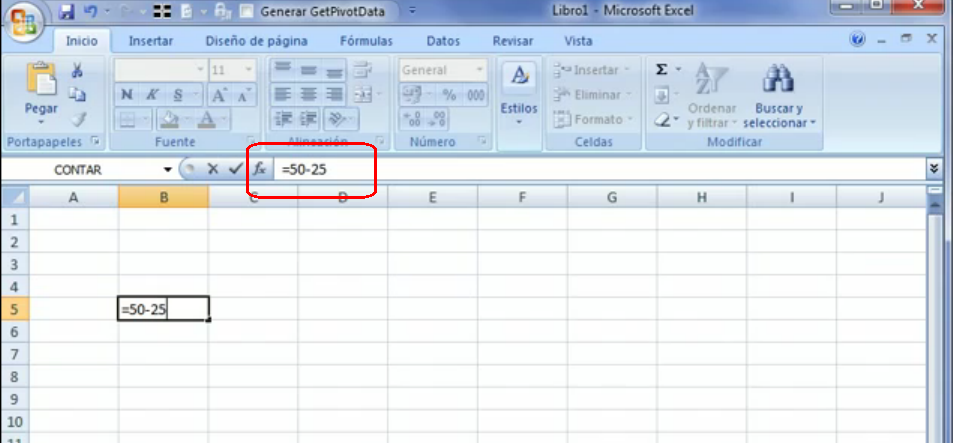Switch to the Fórmulas tab
This screenshot has height=443, width=953.
(366, 41)
